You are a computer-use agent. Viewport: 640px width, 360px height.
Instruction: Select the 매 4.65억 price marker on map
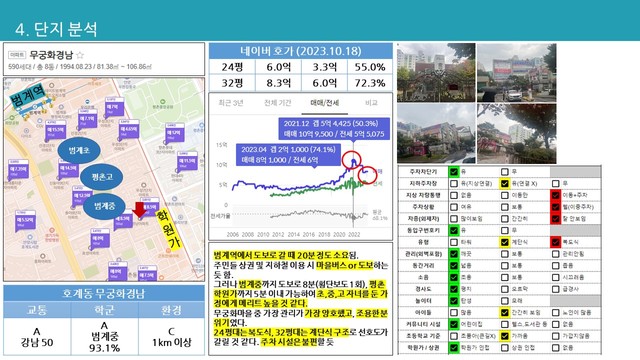pos(129,129)
